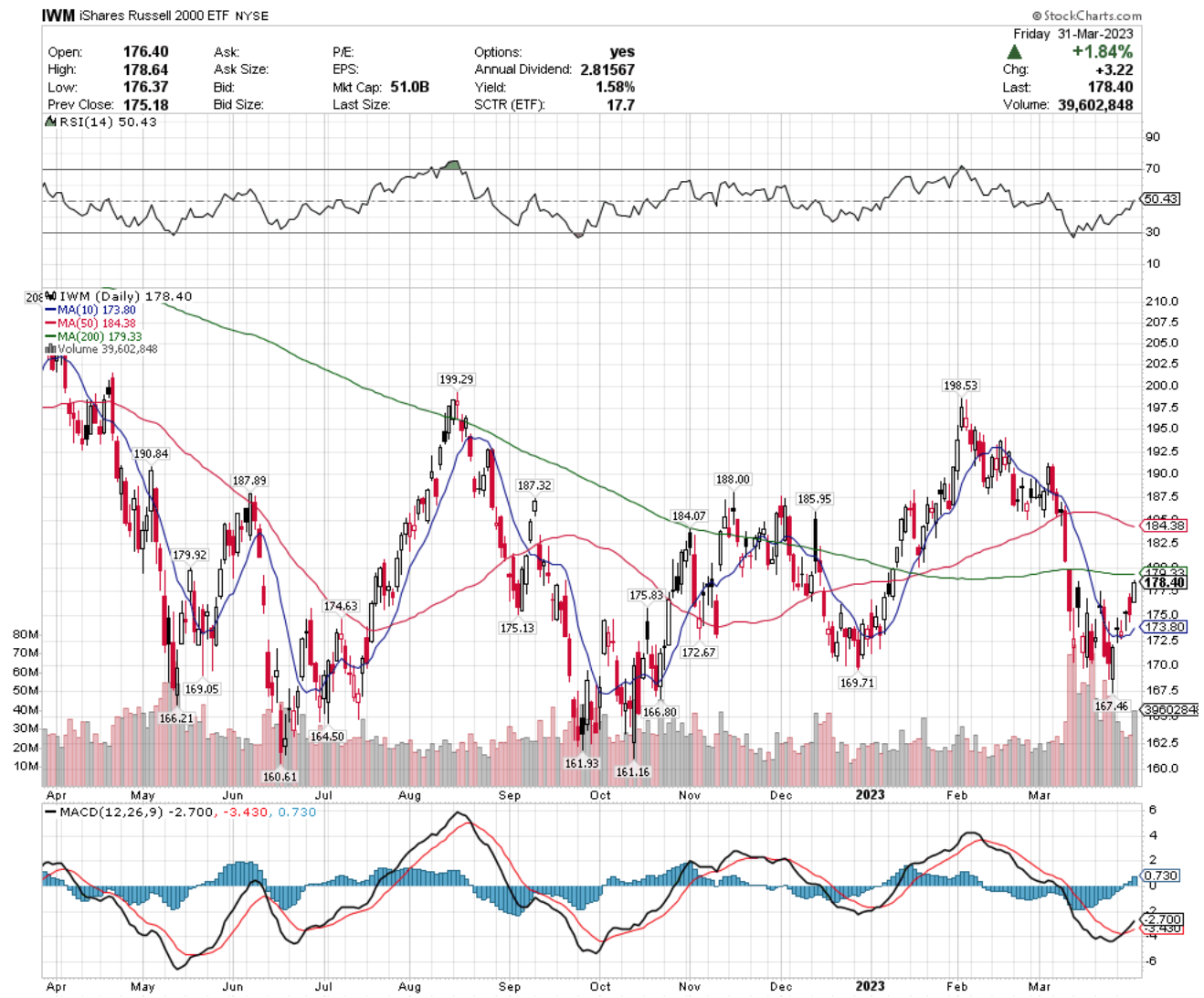Click the red 184.38 MA(50) axis tag
The image size is (1204, 998).
[1165, 526]
